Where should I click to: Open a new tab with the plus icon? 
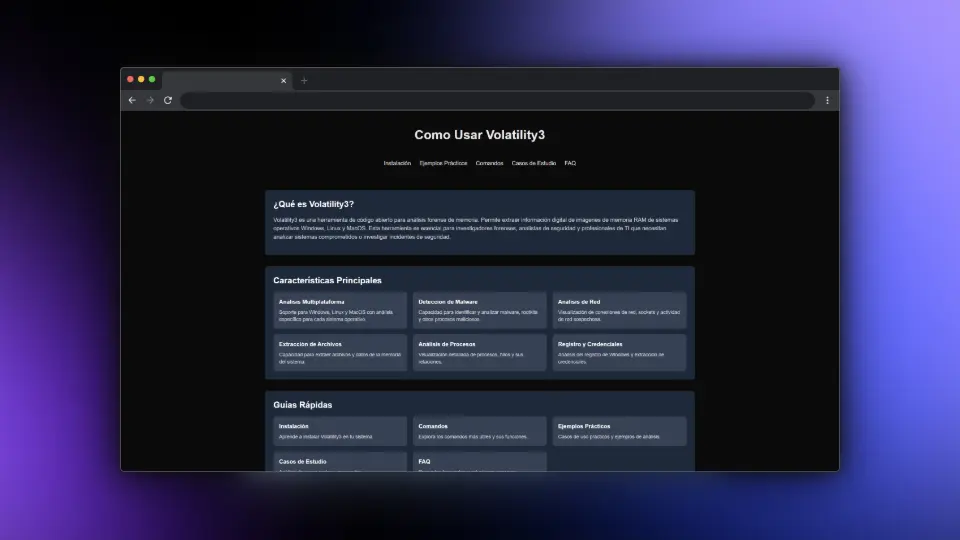[304, 81]
